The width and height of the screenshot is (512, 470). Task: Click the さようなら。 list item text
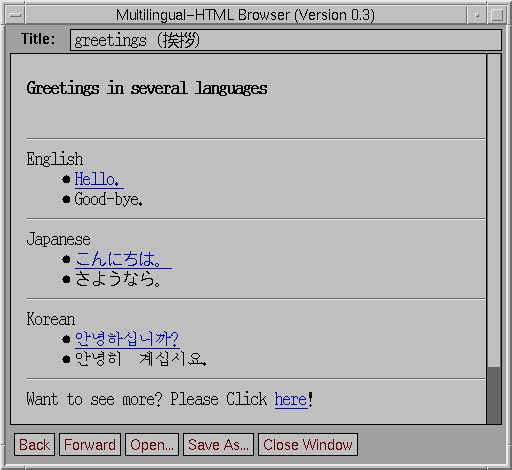118,279
